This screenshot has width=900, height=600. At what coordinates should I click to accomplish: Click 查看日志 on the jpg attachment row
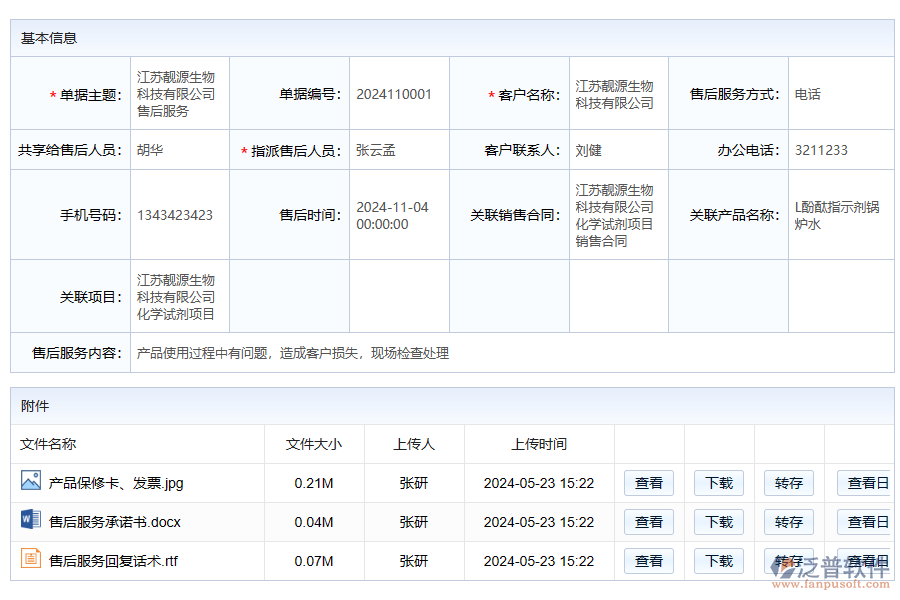click(x=866, y=483)
